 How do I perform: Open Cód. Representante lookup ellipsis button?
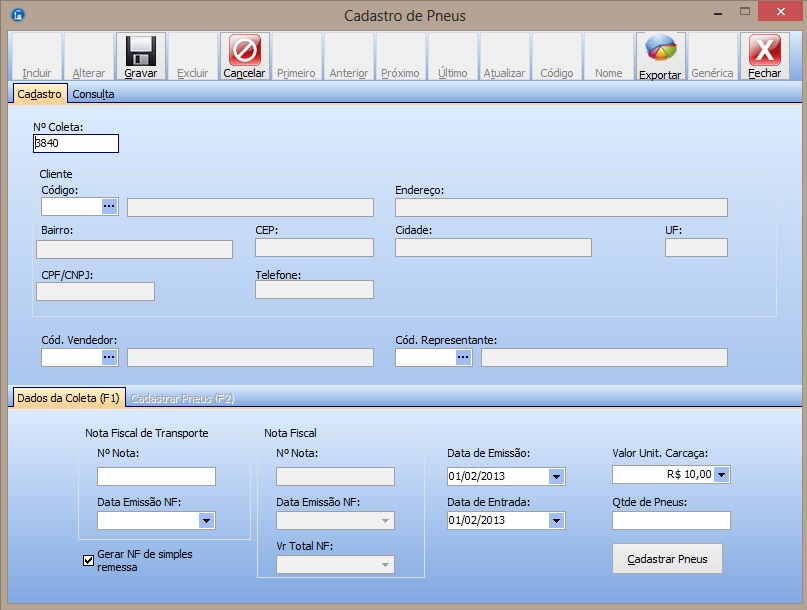[x=463, y=357]
